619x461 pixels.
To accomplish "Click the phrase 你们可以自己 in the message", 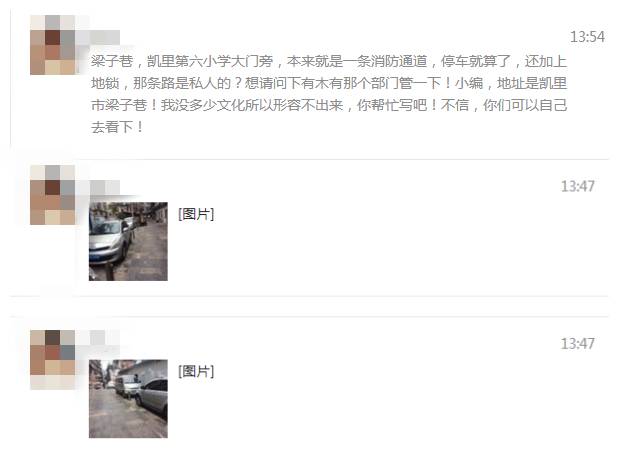I will click(x=525, y=105).
